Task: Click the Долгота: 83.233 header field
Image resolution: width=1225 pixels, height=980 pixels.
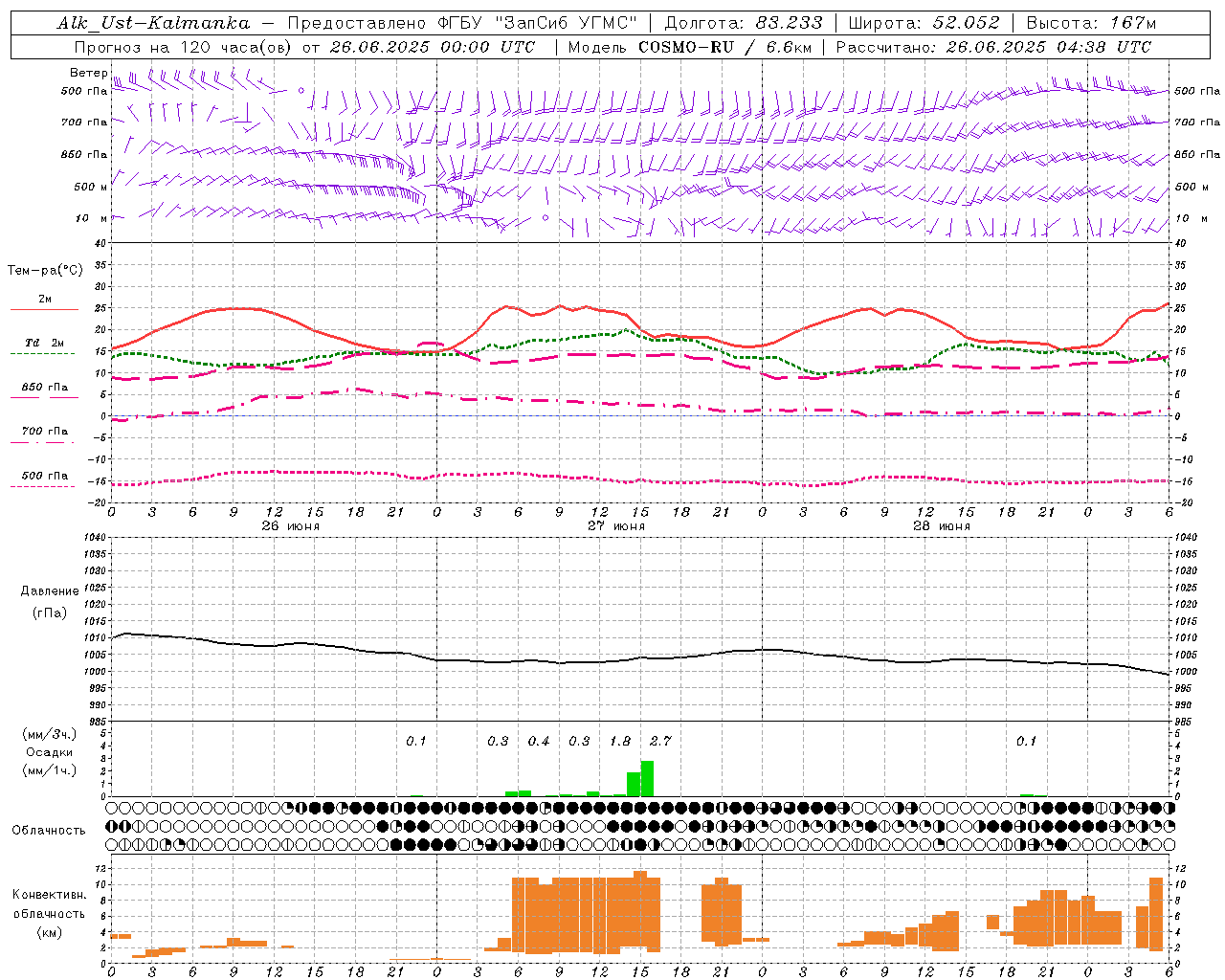Action: tap(743, 23)
